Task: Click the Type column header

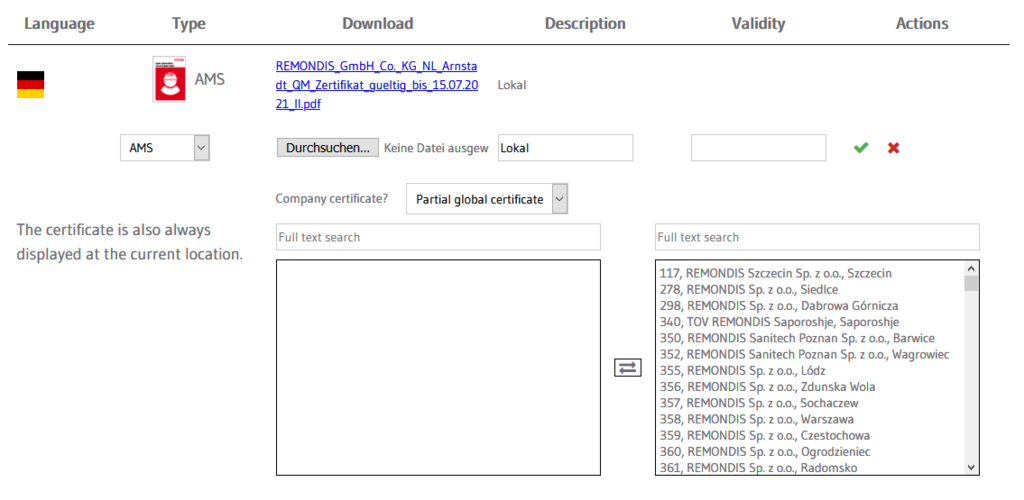Action: pos(189,24)
